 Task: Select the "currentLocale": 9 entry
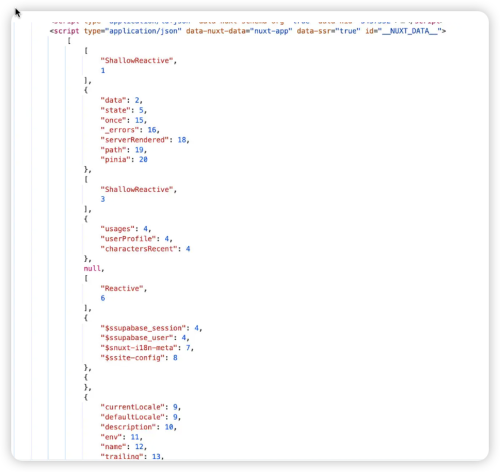[x=140, y=407]
